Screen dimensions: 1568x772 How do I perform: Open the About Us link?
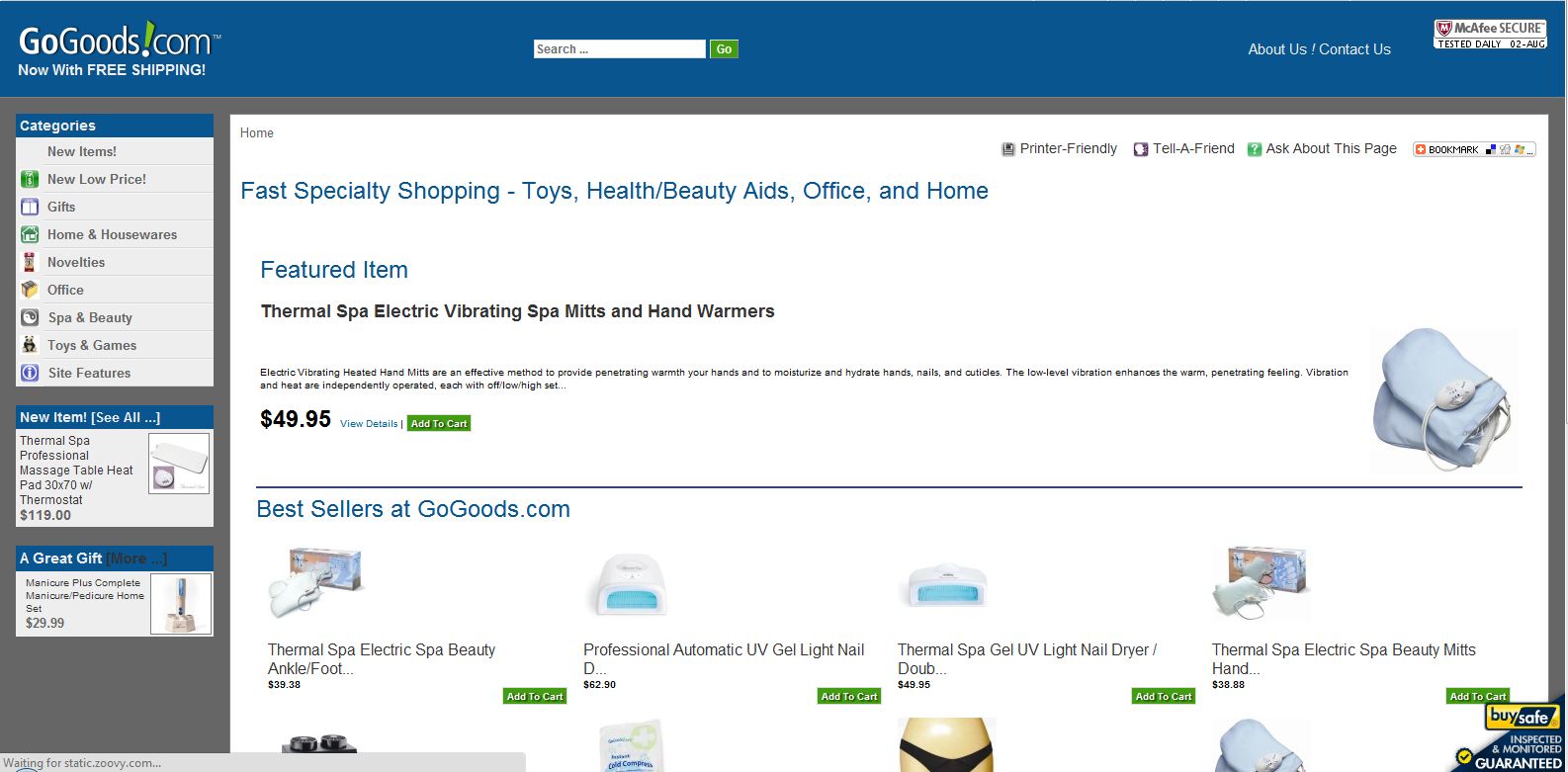[x=1277, y=49]
